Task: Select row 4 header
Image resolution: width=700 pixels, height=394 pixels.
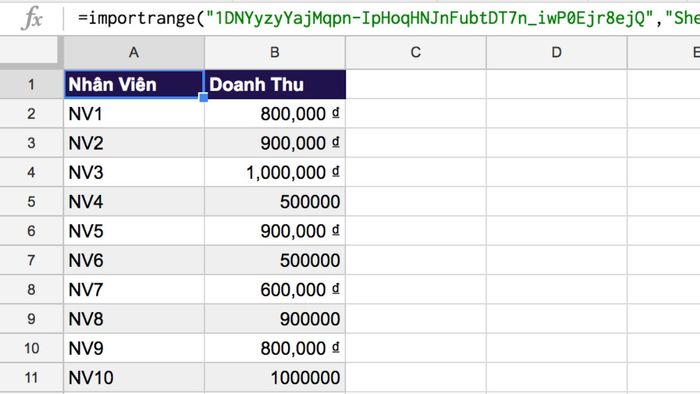Action: (31, 172)
